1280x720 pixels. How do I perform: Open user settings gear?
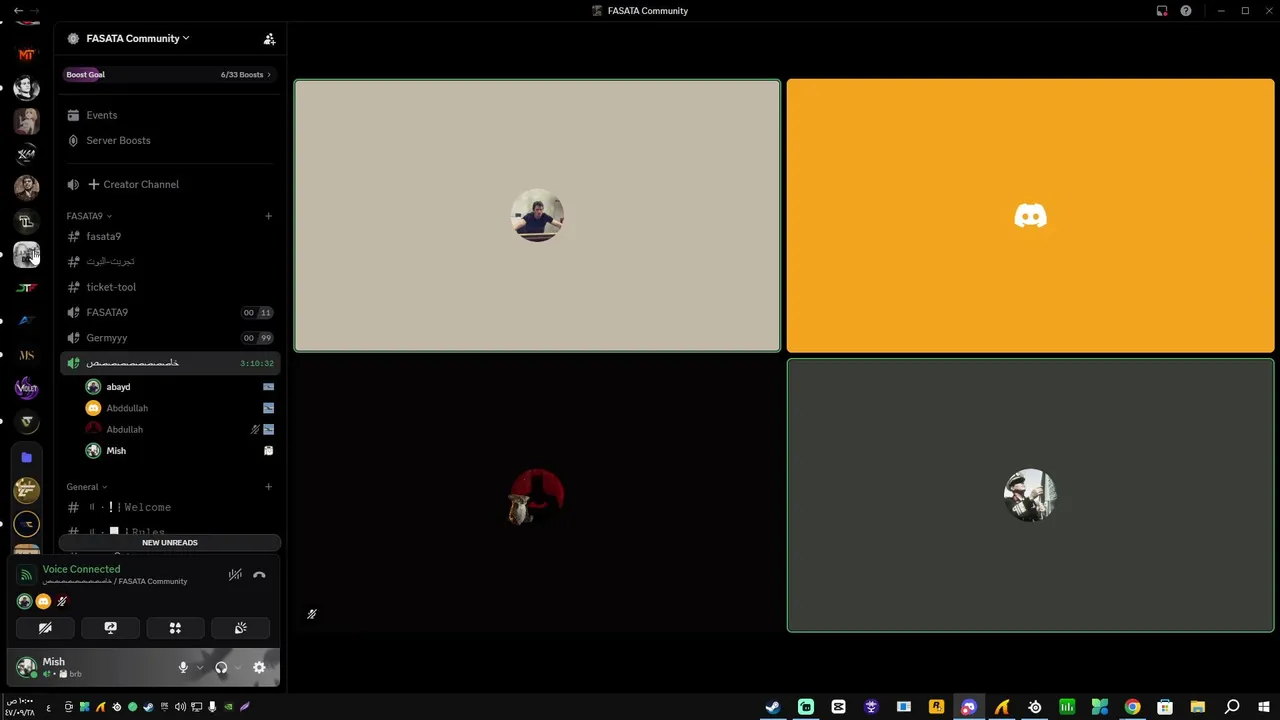coord(259,667)
